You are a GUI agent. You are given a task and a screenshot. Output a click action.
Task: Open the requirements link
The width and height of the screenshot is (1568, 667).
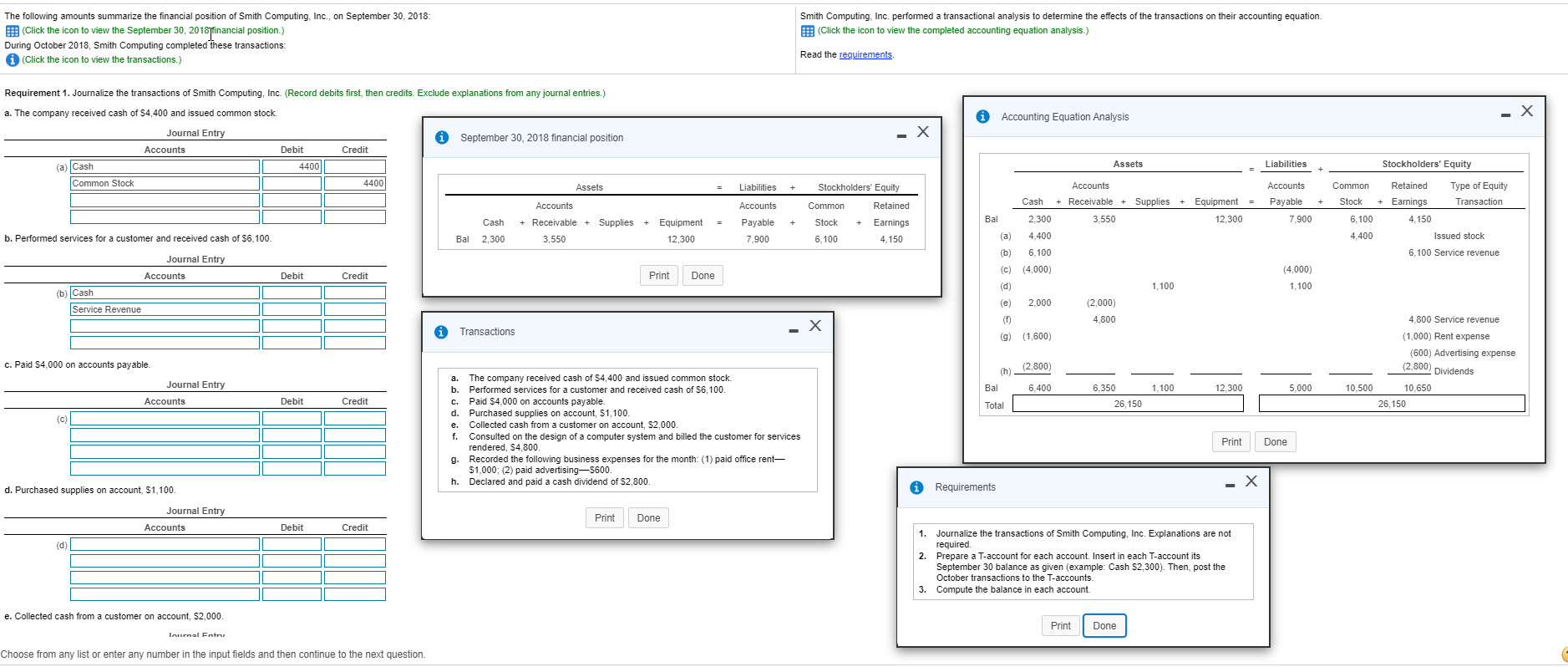point(865,55)
